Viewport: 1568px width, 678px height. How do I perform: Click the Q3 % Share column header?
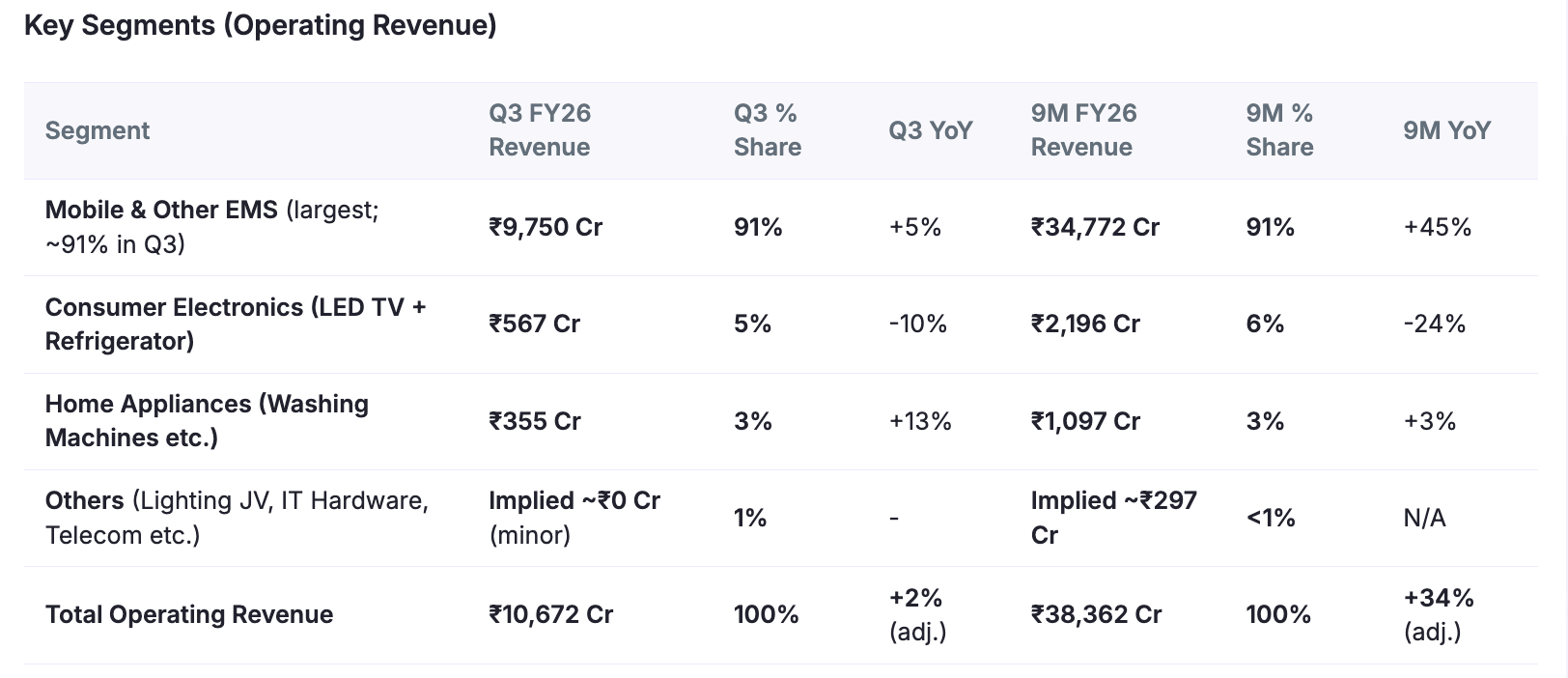(767, 130)
